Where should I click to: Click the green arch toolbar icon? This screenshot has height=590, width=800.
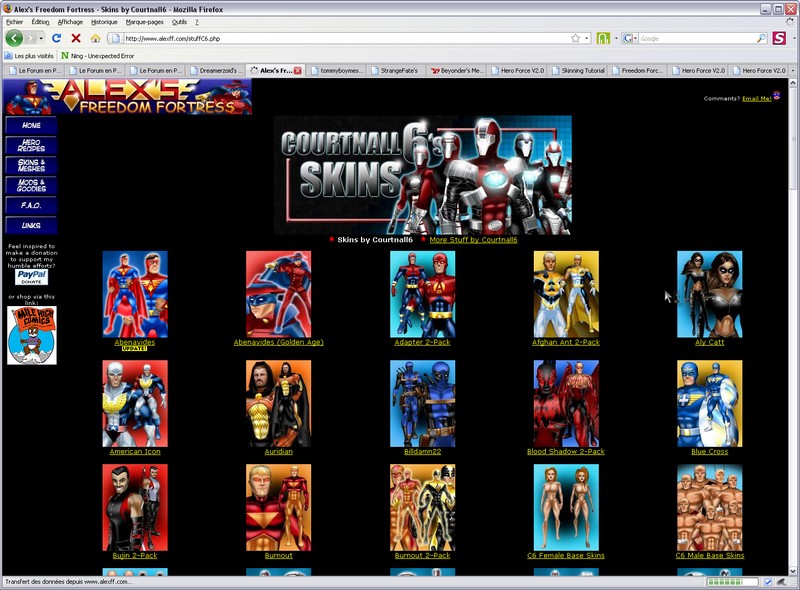tap(603, 38)
